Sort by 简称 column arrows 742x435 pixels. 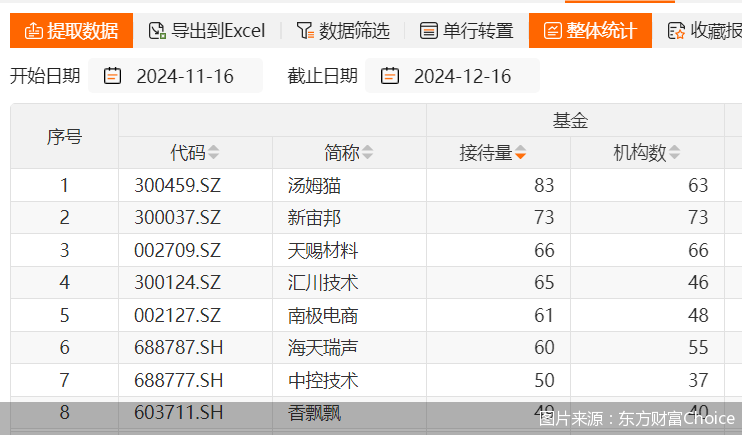pyautogui.click(x=367, y=153)
